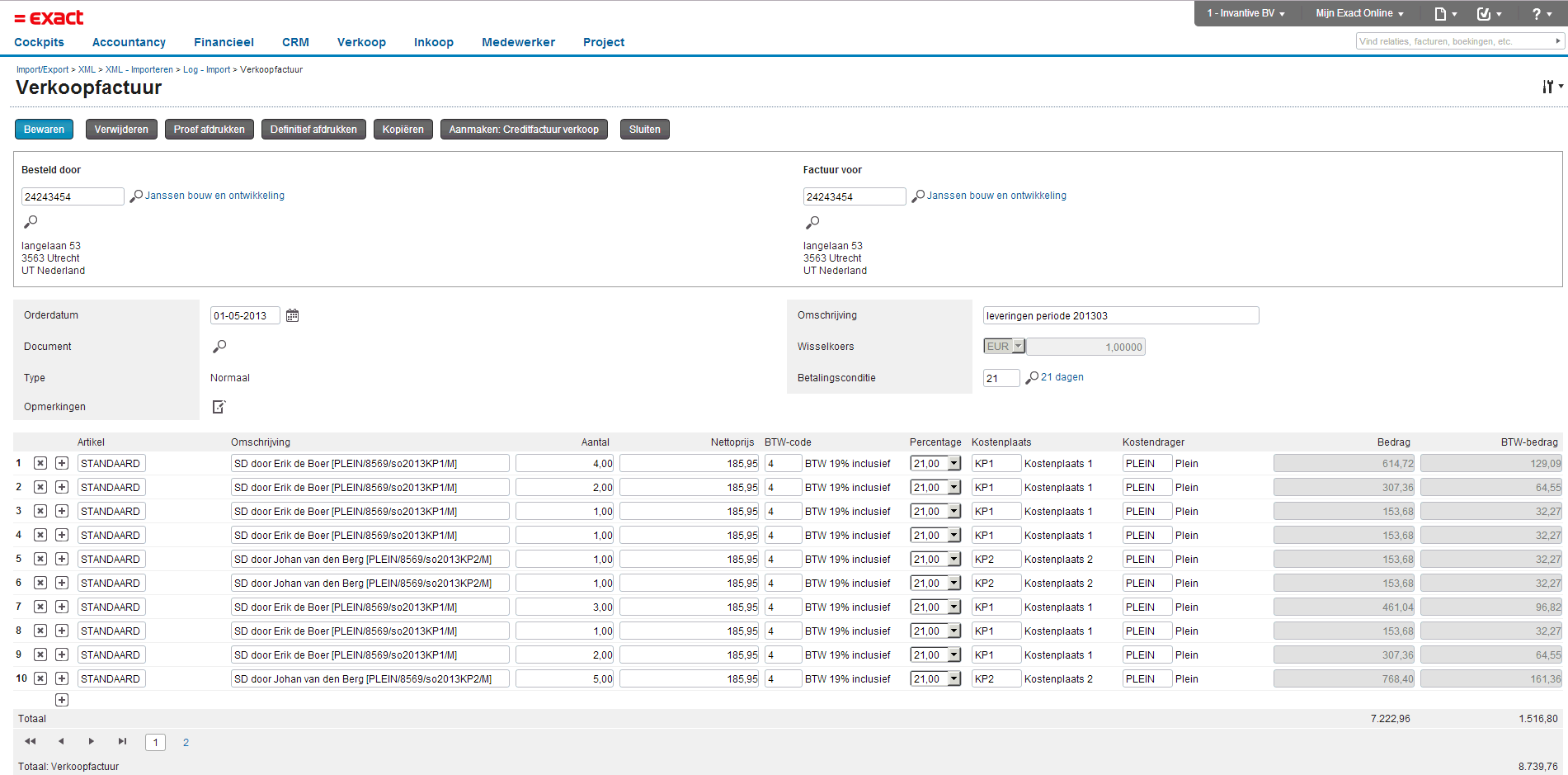Go to page 2 of invoice lines
Image resolution: width=1568 pixels, height=775 pixels.
pyautogui.click(x=186, y=743)
